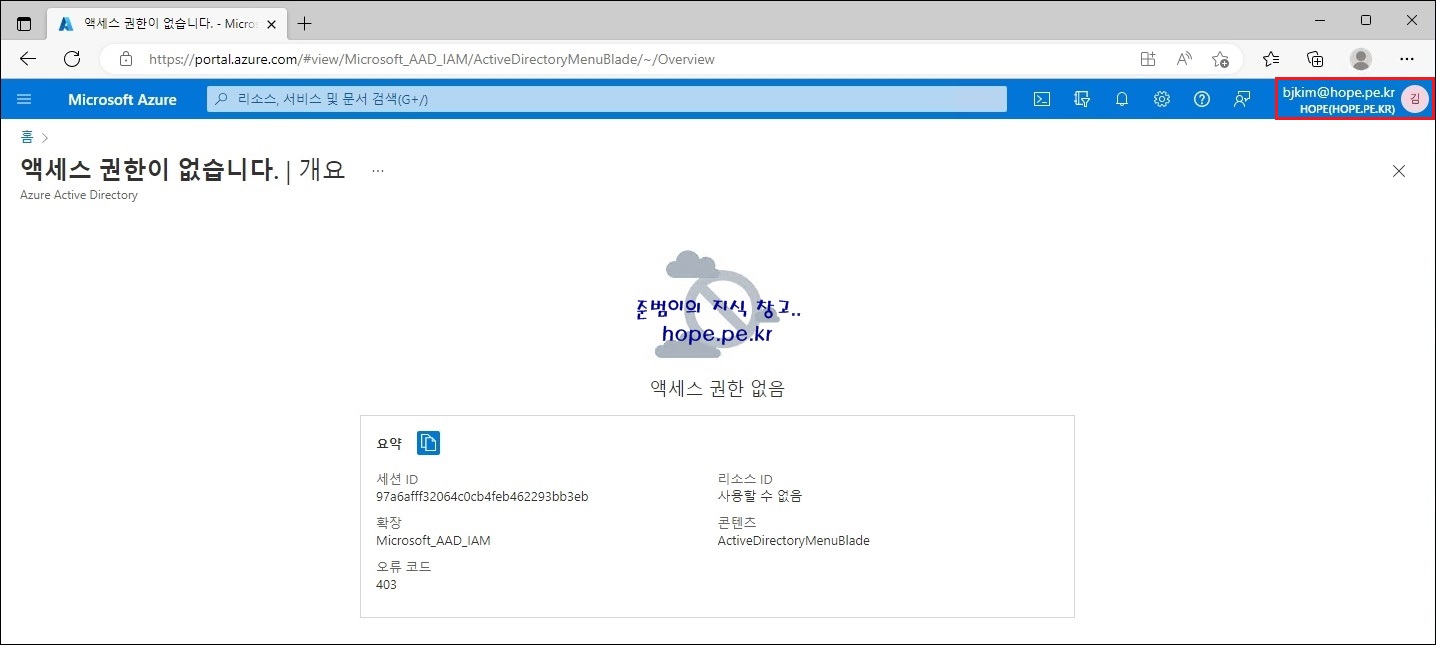Navigate to the 홈 breadcrumb
1436x645 pixels.
[27, 137]
